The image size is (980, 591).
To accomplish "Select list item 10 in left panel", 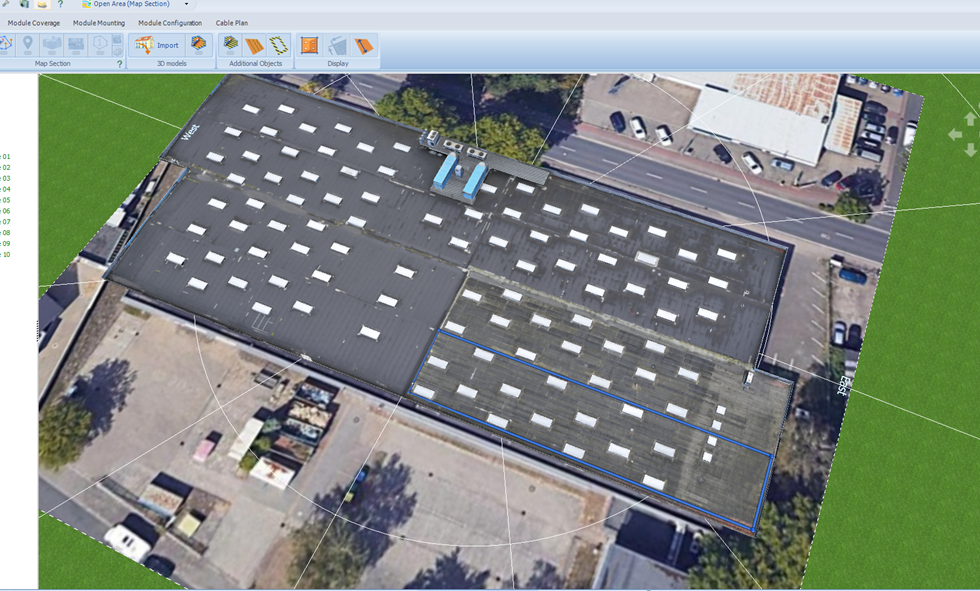I will 6,255.
